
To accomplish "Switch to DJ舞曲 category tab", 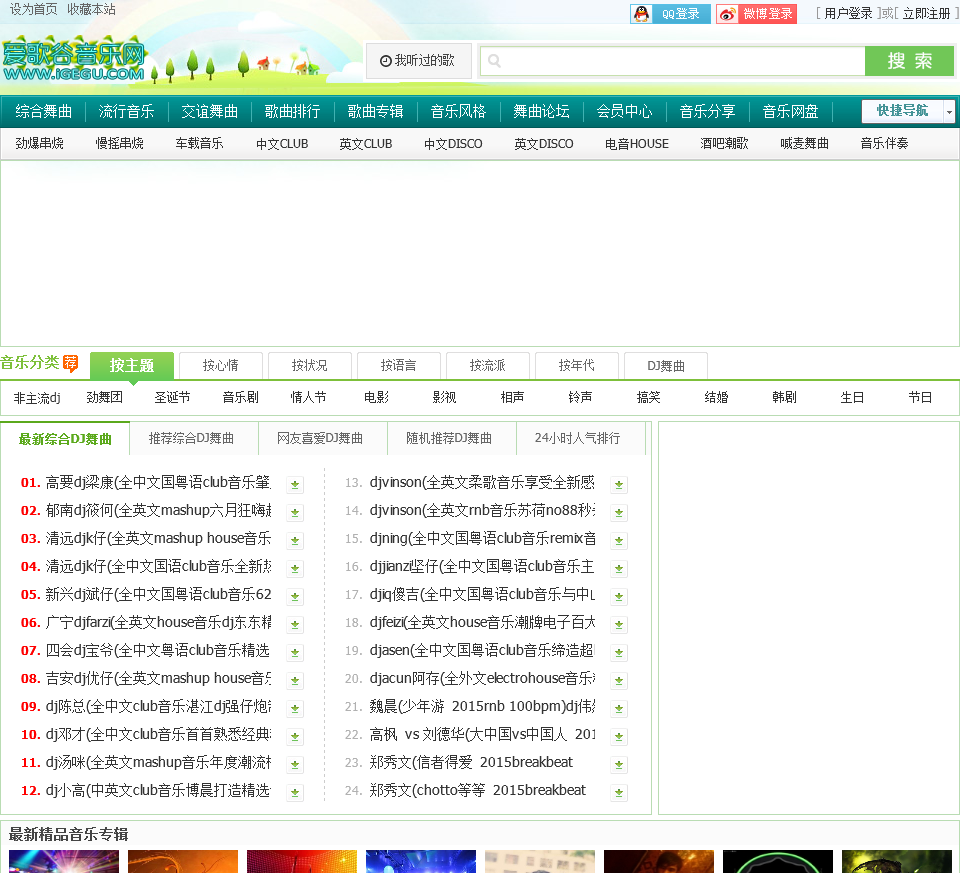I will point(666,365).
